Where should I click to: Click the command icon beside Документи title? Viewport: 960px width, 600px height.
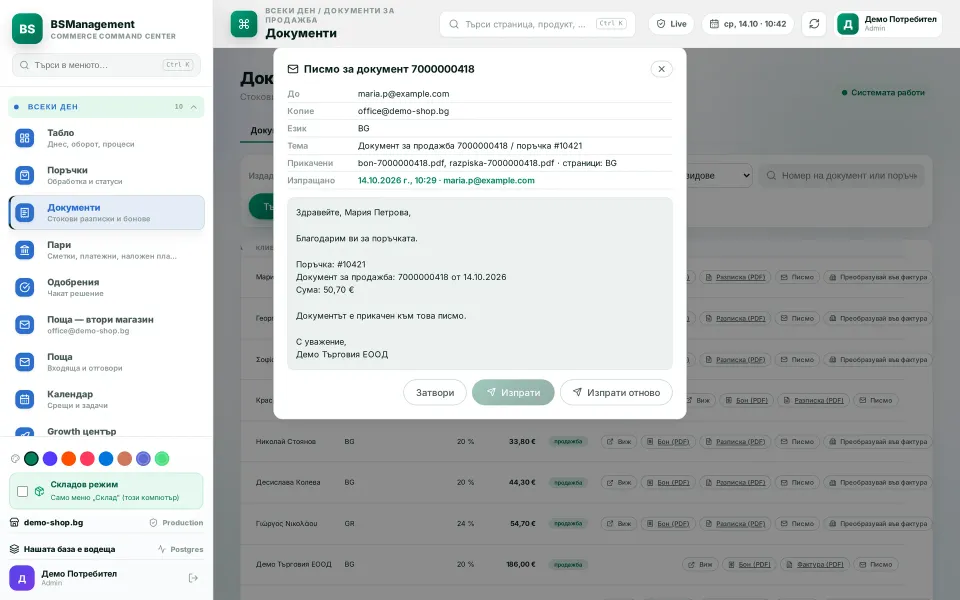tap(244, 24)
